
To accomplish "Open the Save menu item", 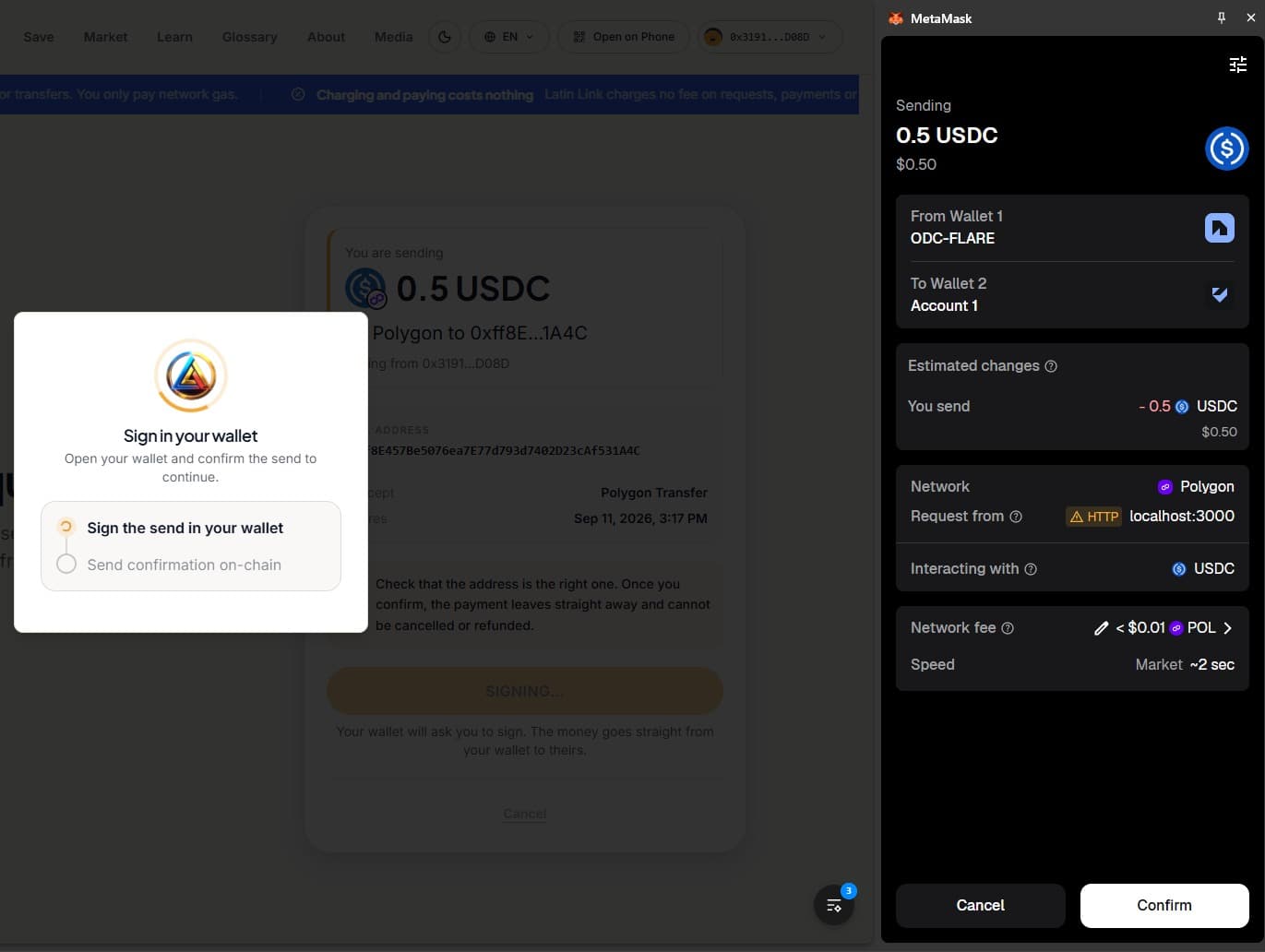I will (39, 37).
